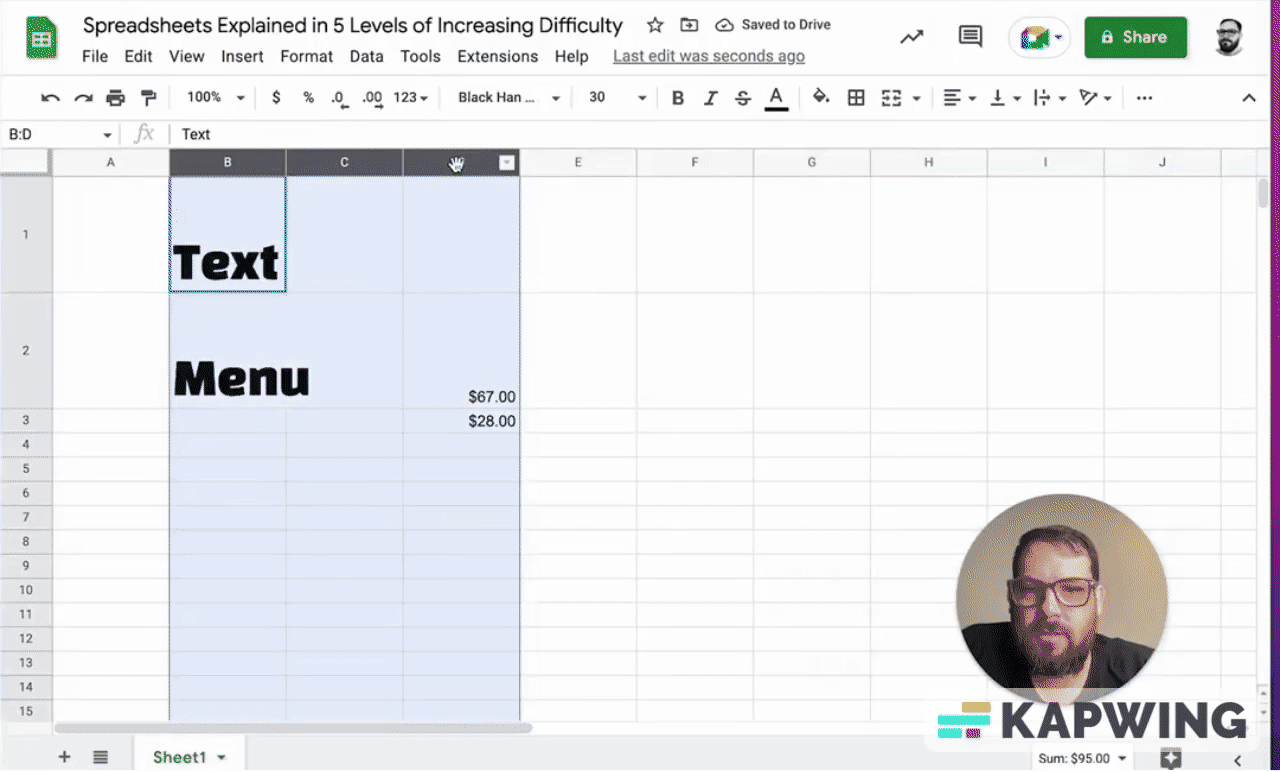Open the all sheets list icon
This screenshot has height=772, width=1280.
tap(100, 757)
